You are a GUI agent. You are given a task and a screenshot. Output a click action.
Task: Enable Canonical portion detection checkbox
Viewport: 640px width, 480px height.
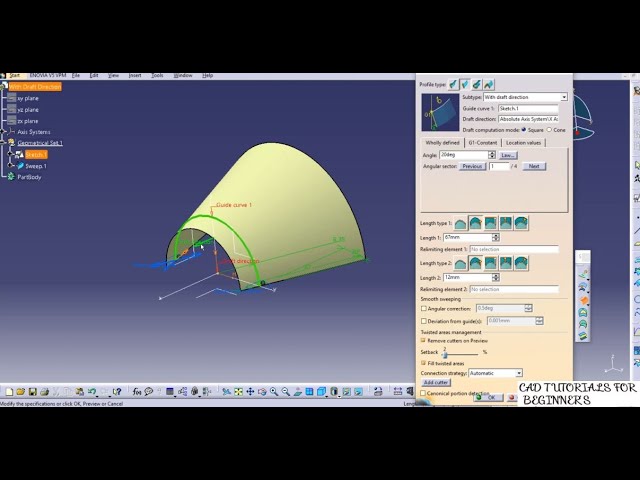click(423, 393)
